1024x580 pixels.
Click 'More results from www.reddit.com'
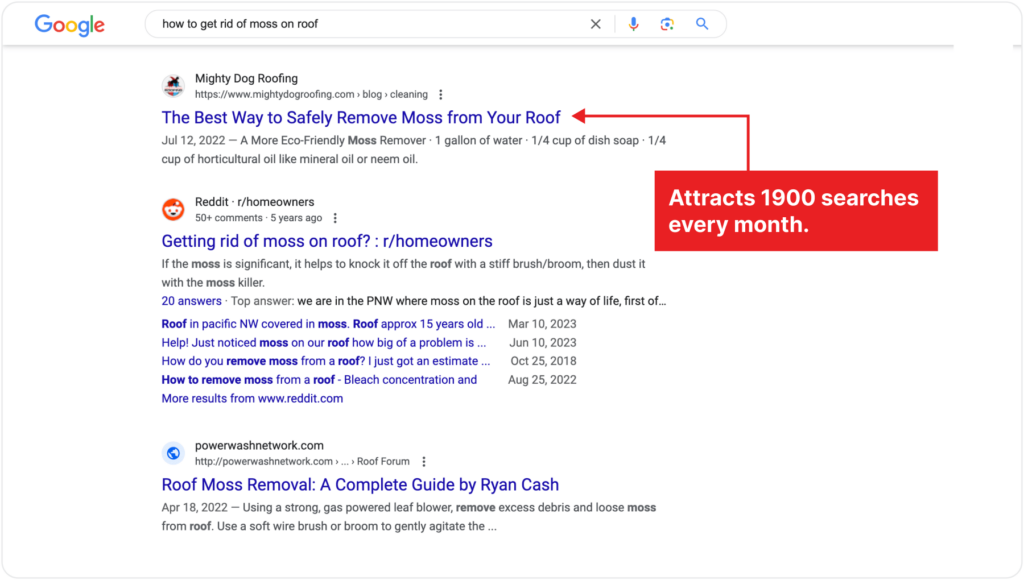[x=252, y=398]
